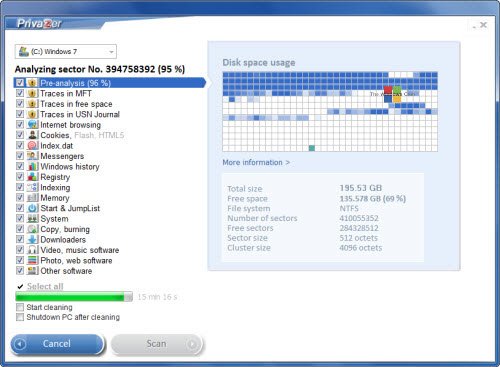Click the Pre-analysis shield icon
The image size is (500, 367).
coord(32,83)
